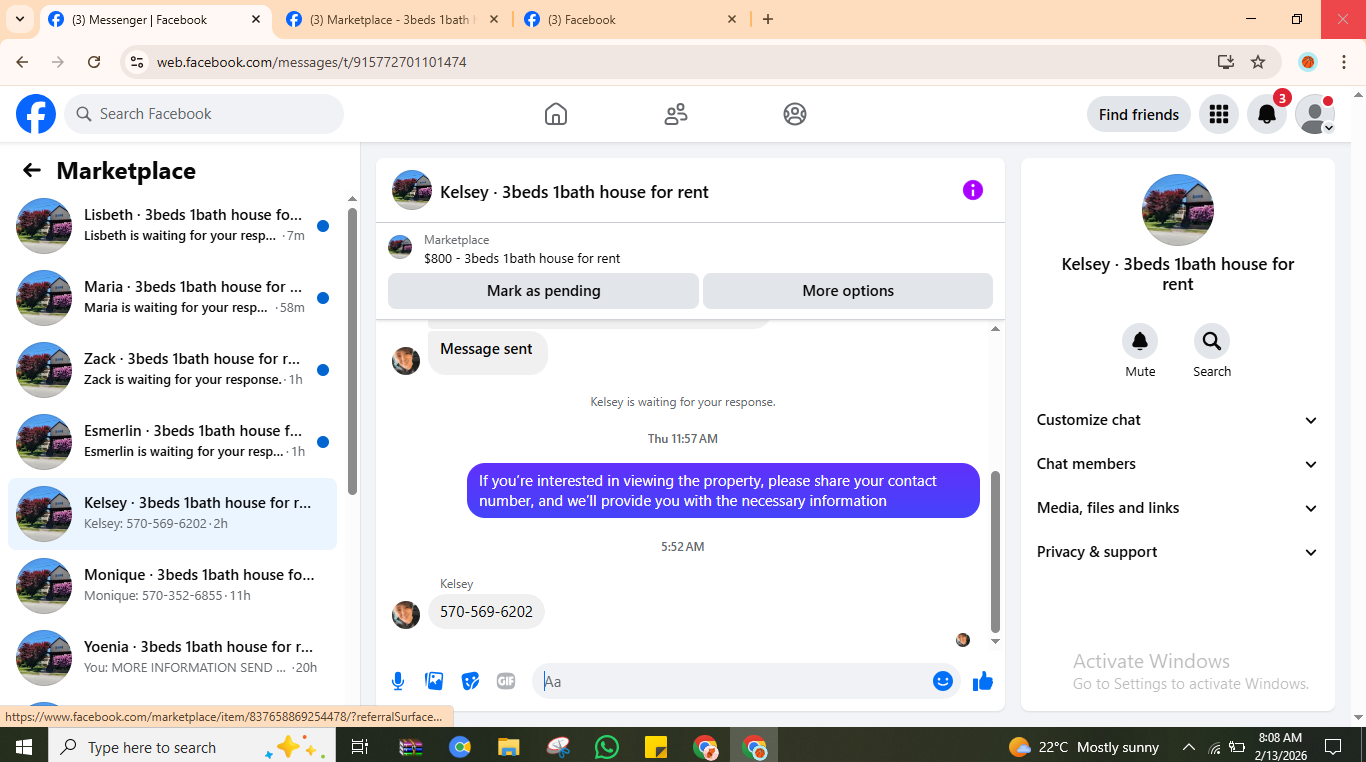Choose a GIF icon
Screen dimensions: 1366x762
506,681
